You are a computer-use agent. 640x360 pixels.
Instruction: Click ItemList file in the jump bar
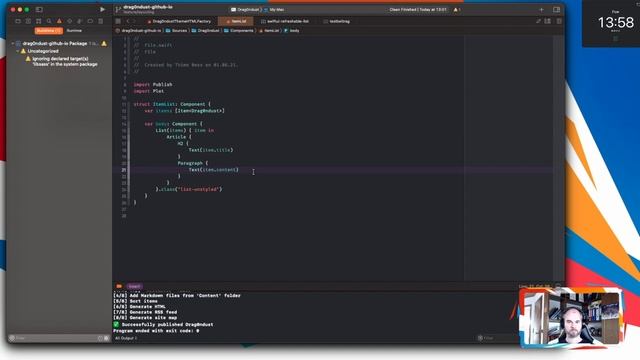[x=269, y=31]
